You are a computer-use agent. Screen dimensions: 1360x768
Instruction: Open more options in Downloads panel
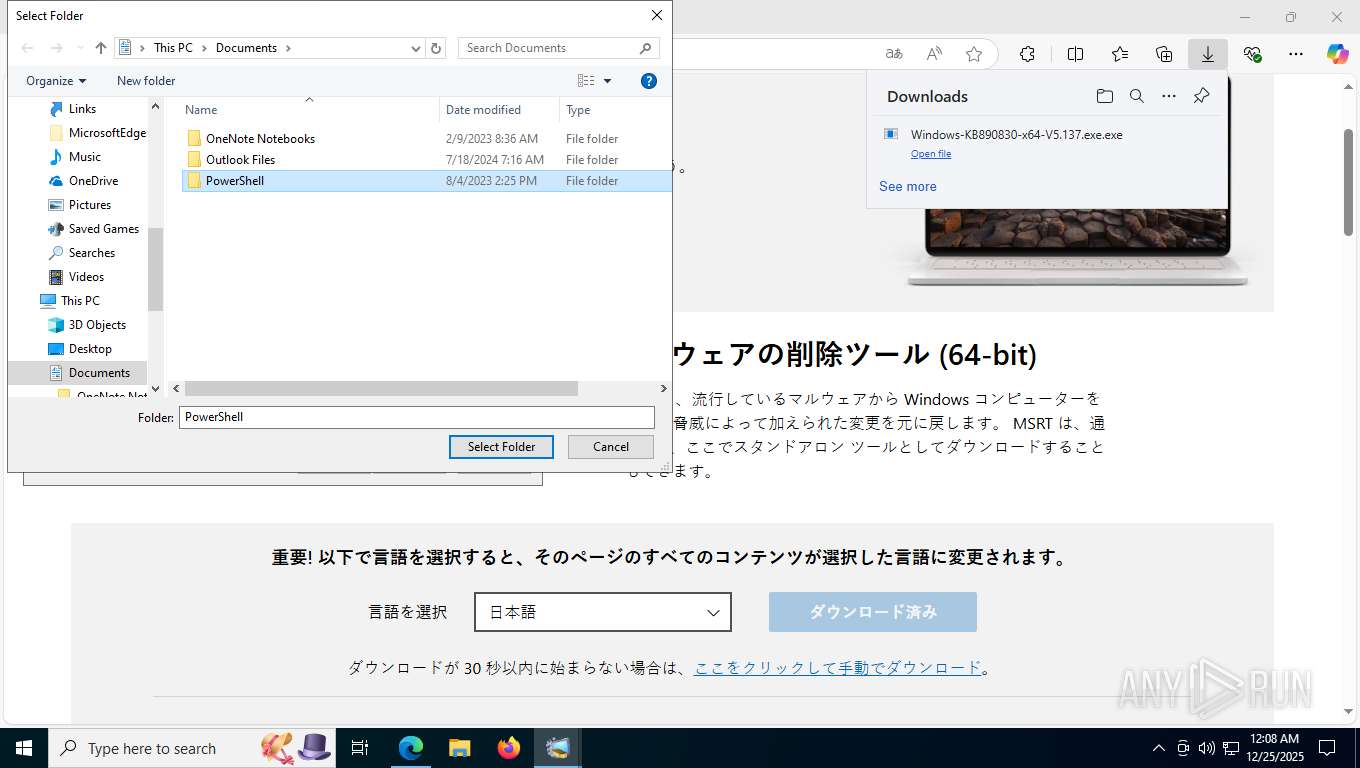coord(1169,96)
